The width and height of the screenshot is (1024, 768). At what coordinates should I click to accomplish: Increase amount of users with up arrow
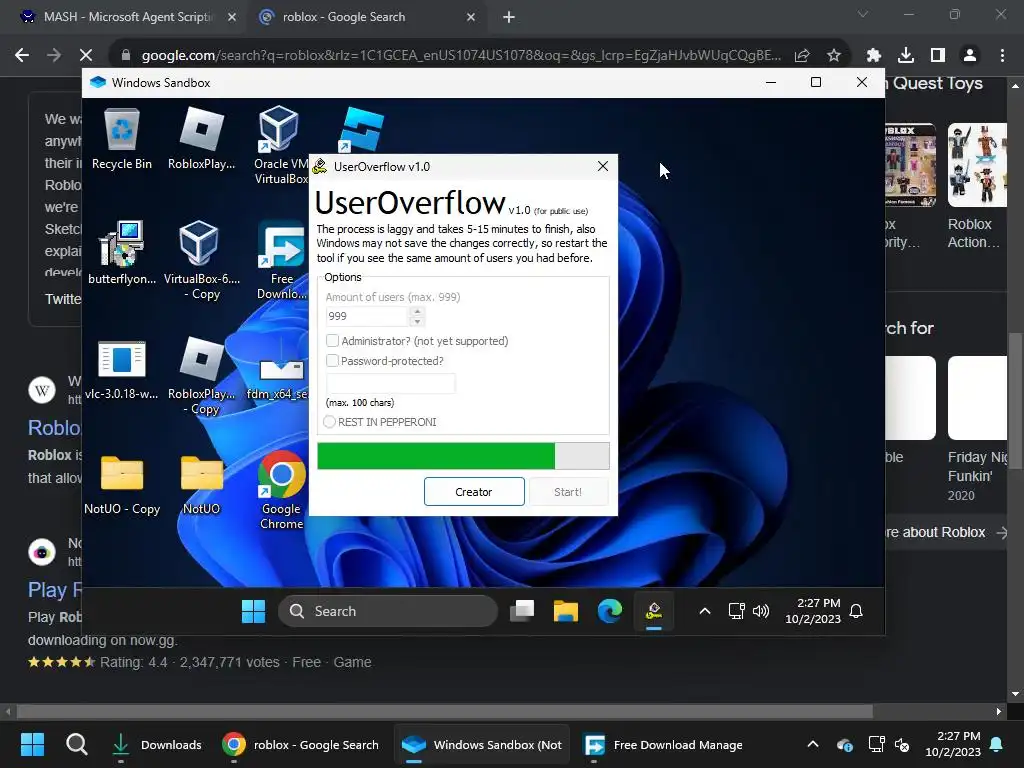(x=417, y=311)
